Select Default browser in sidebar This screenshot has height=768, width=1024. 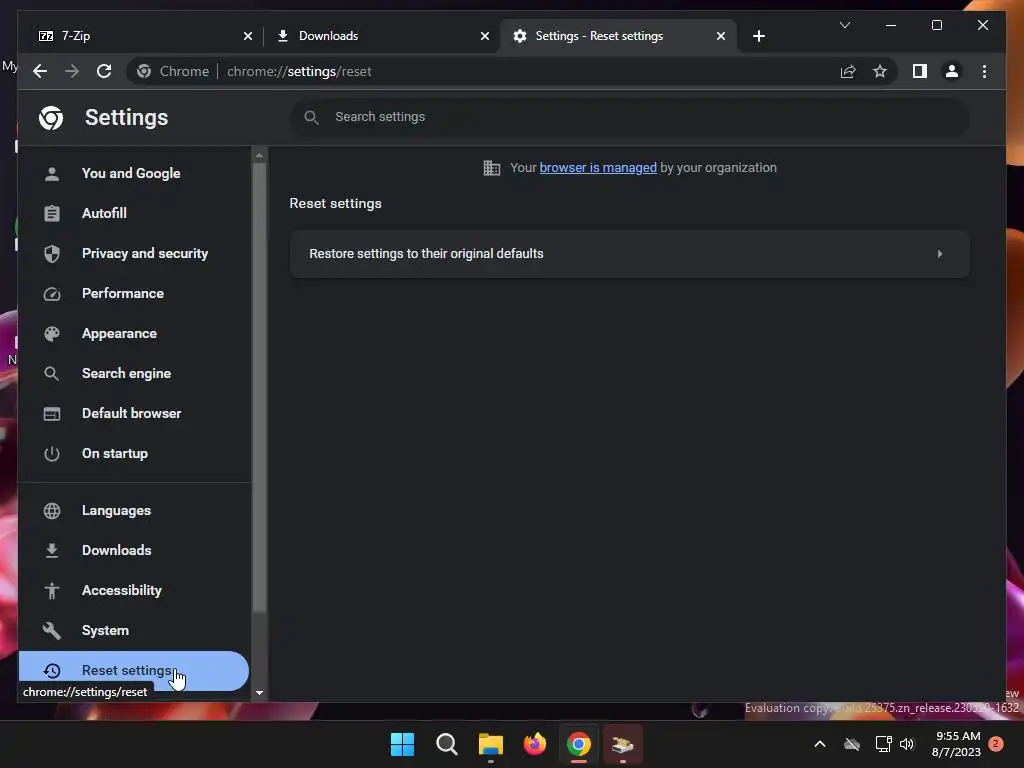pos(134,413)
